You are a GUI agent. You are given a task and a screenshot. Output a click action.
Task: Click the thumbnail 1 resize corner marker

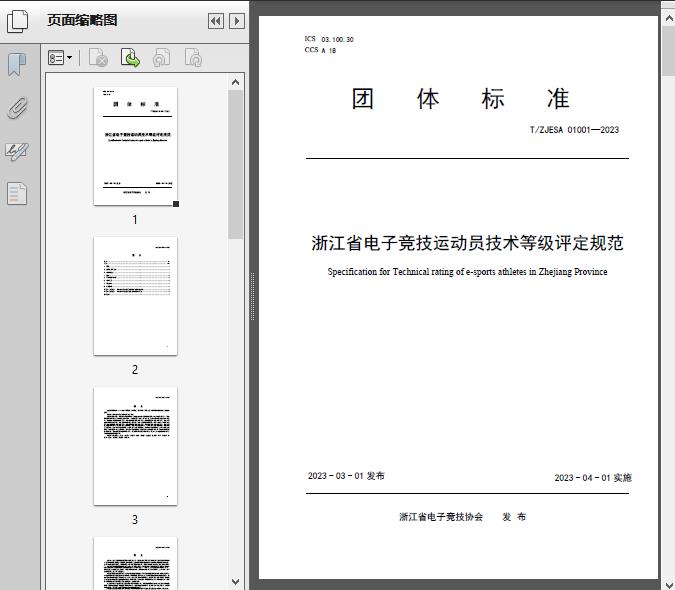click(176, 204)
